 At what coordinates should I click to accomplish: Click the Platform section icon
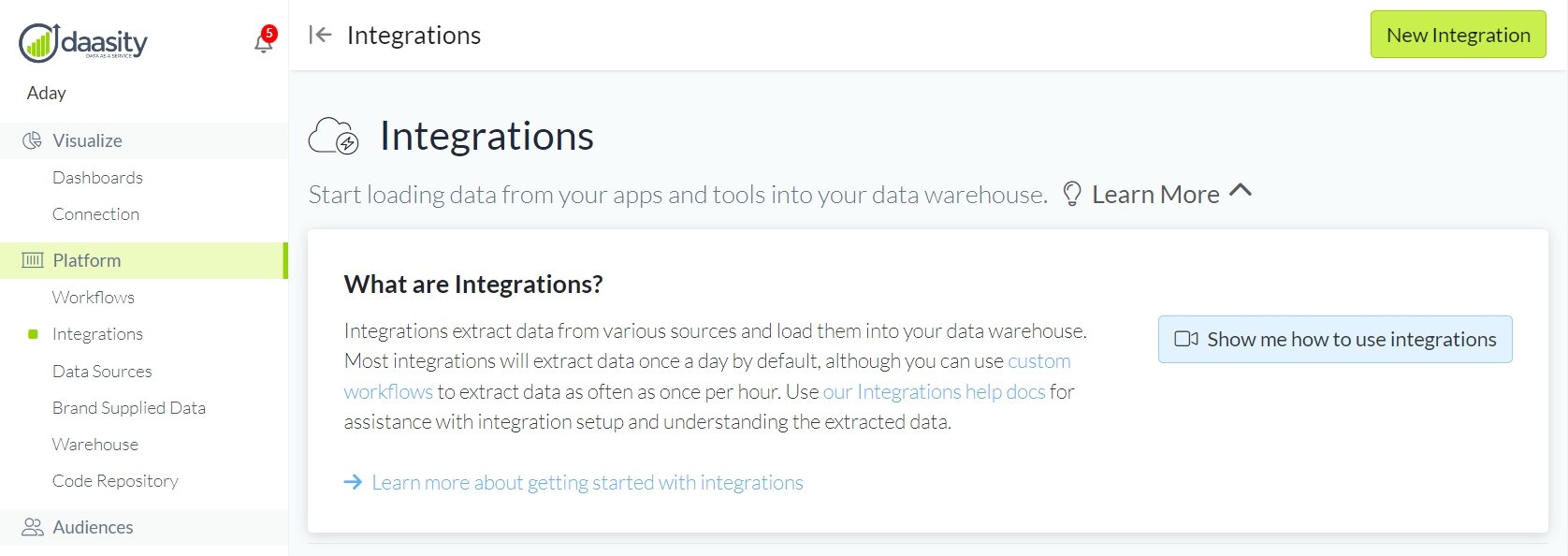[33, 260]
